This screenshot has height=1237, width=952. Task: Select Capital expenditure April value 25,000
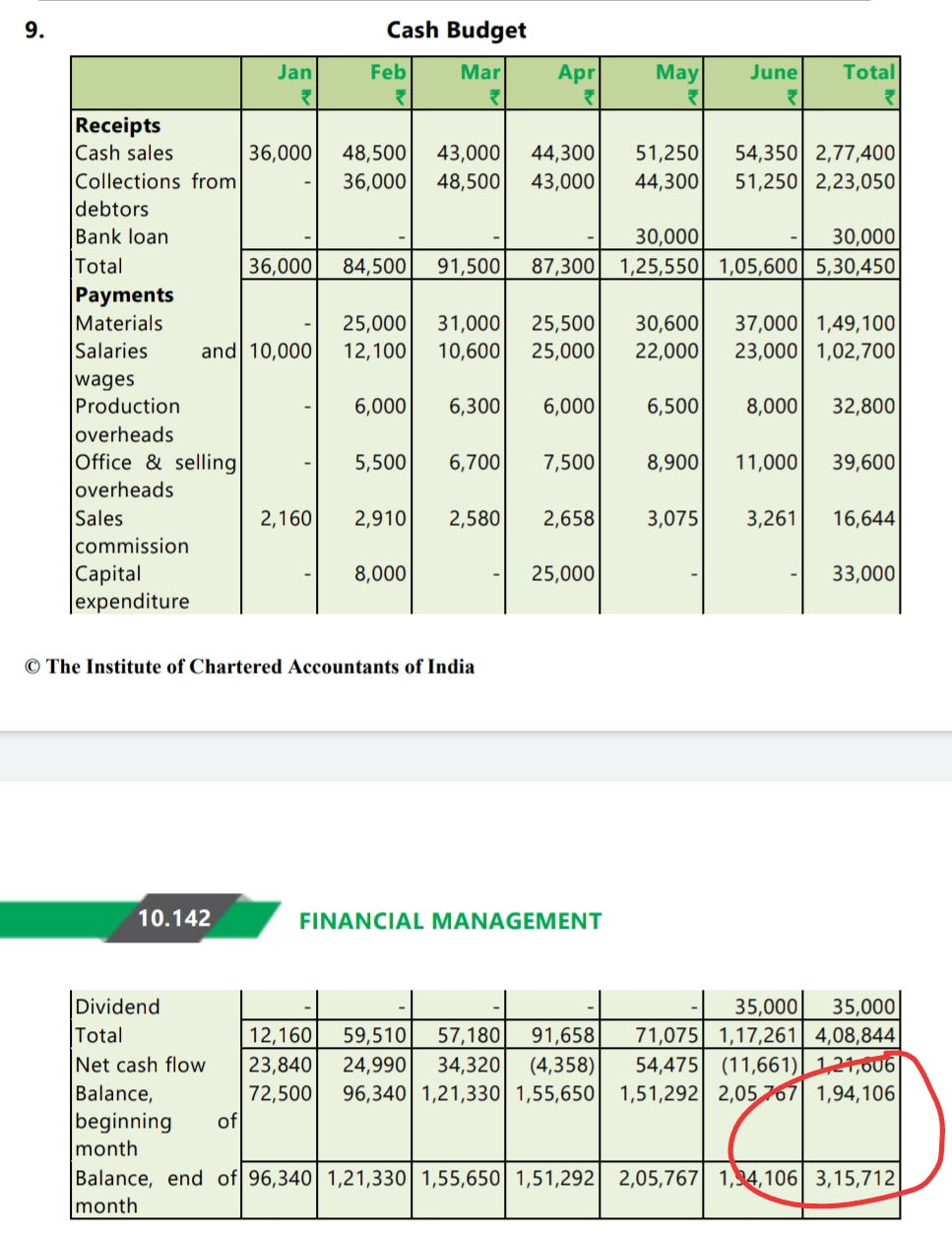[x=562, y=573]
